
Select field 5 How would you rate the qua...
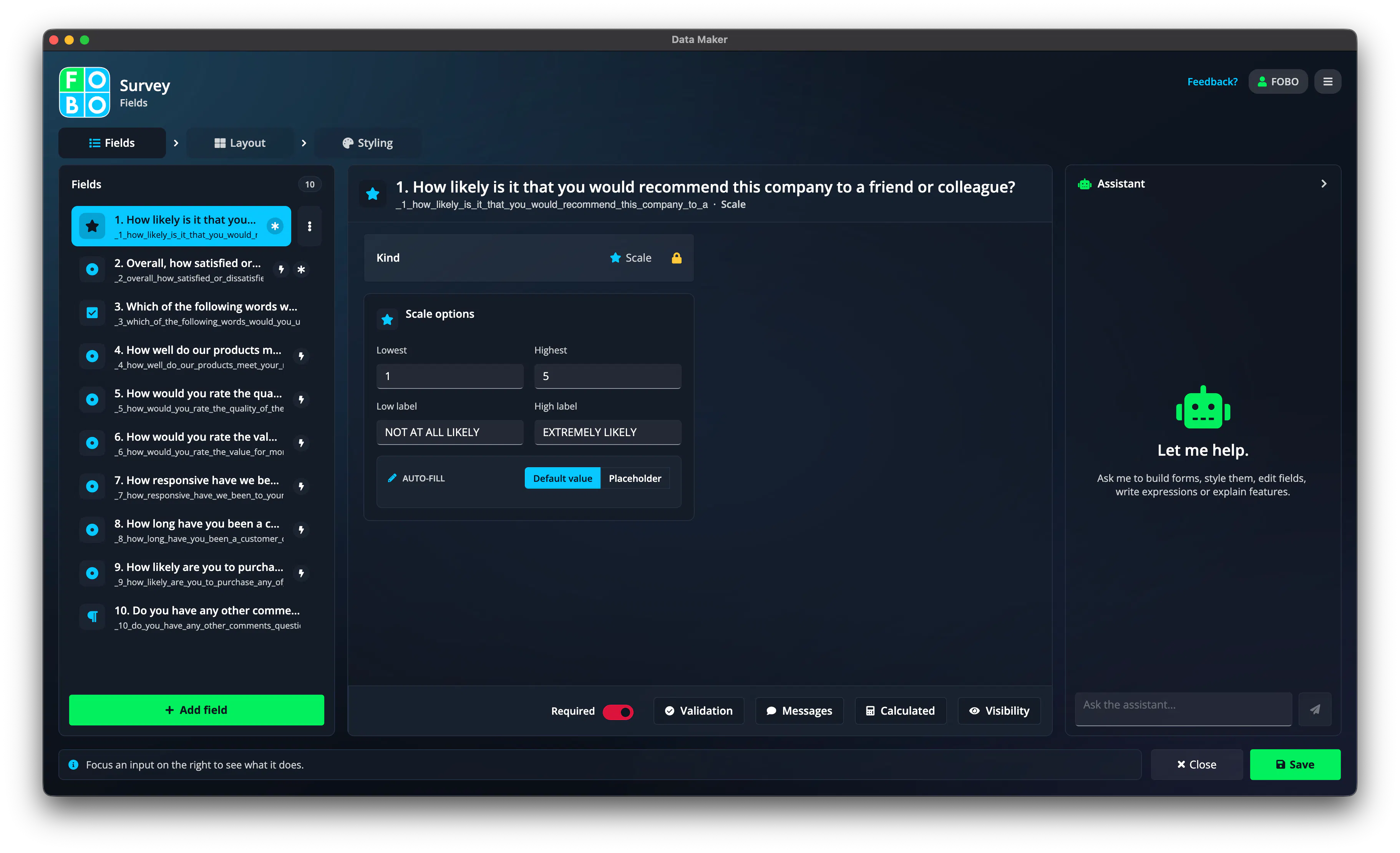(197, 400)
